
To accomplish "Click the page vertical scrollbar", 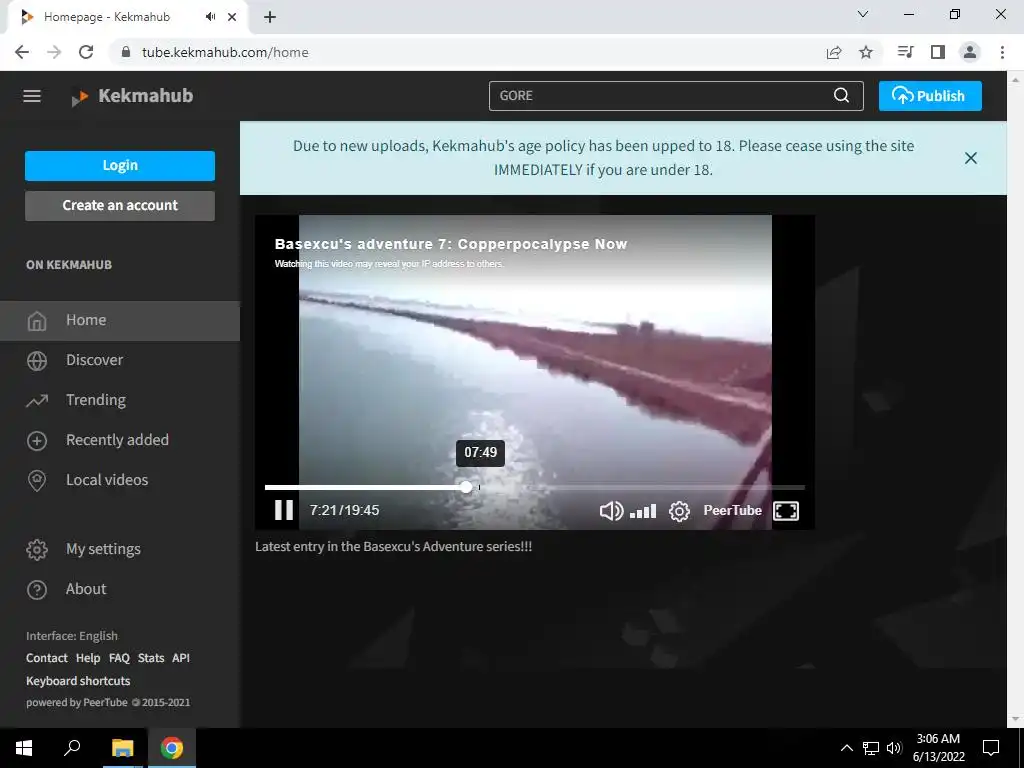I will 1015,399.
